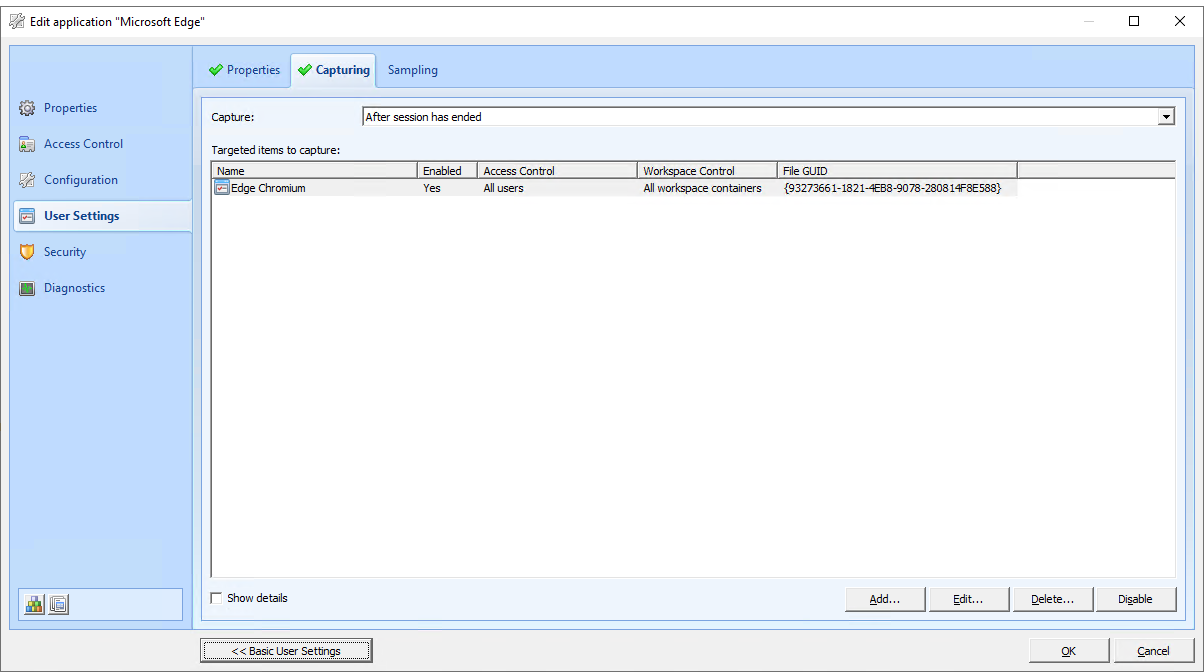Open Diagnostics via its green chart icon
This screenshot has height=672, width=1204.
(x=27, y=287)
